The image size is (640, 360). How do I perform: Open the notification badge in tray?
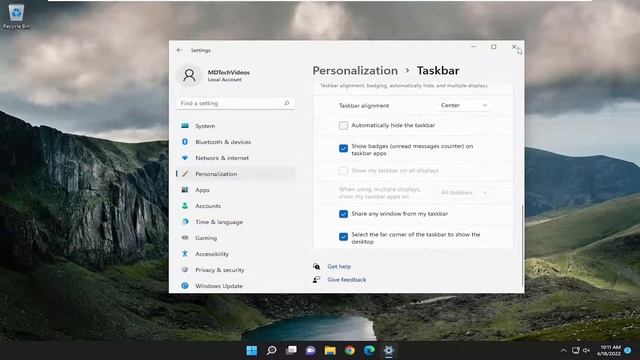pyautogui.click(x=628, y=350)
